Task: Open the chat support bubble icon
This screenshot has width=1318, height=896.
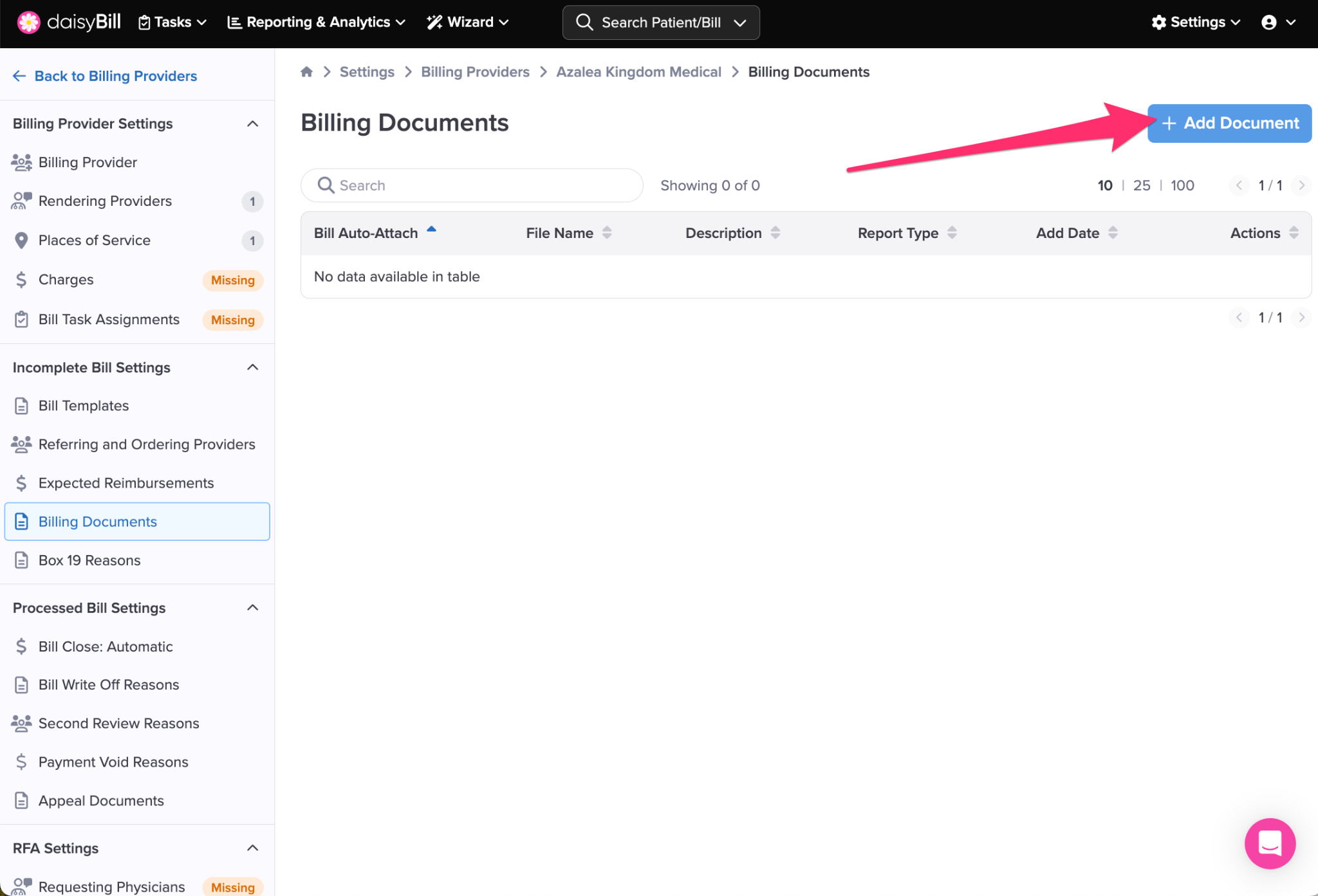Action: pyautogui.click(x=1269, y=843)
